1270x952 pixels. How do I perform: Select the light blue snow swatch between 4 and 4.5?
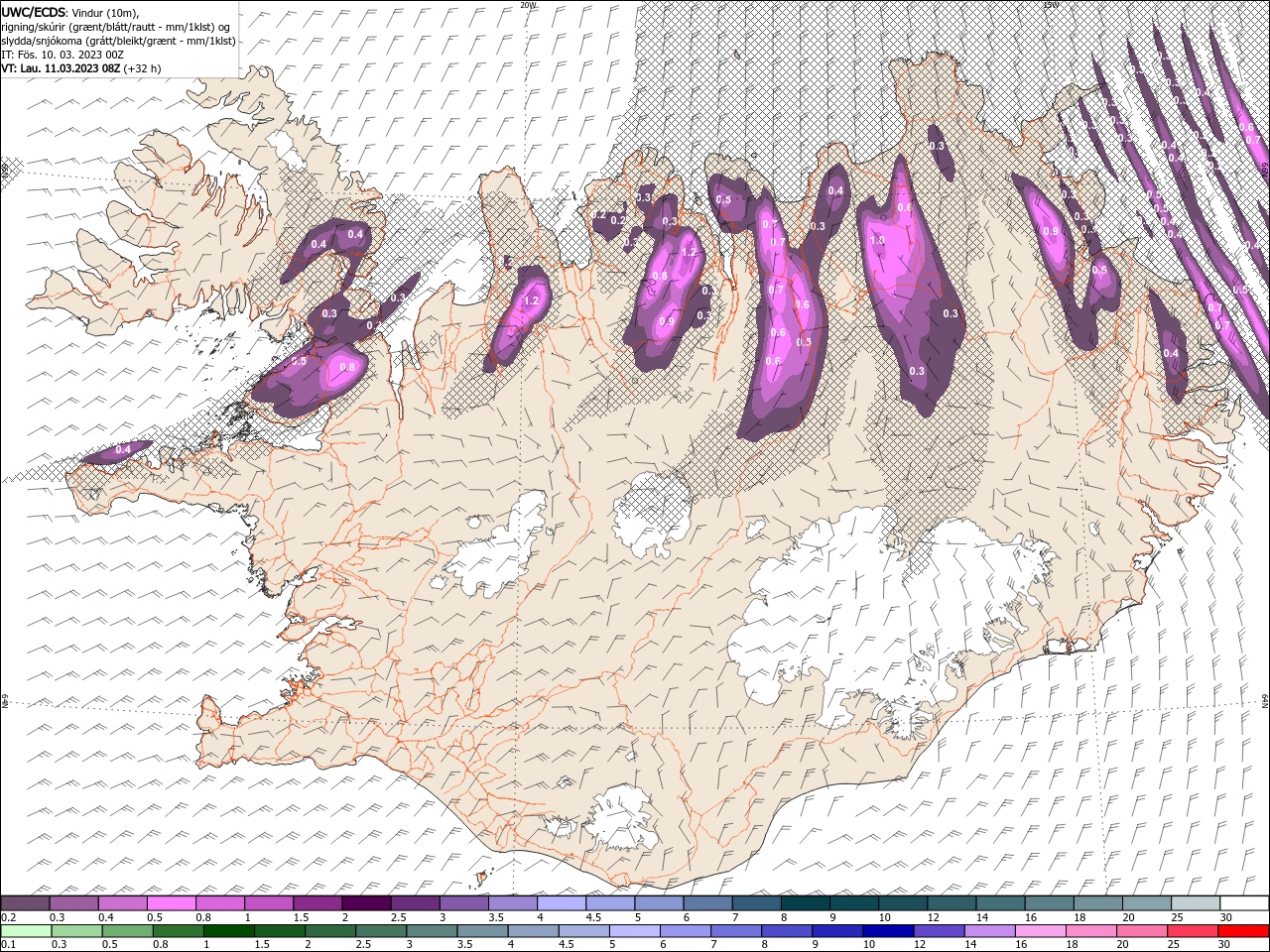click(x=561, y=903)
